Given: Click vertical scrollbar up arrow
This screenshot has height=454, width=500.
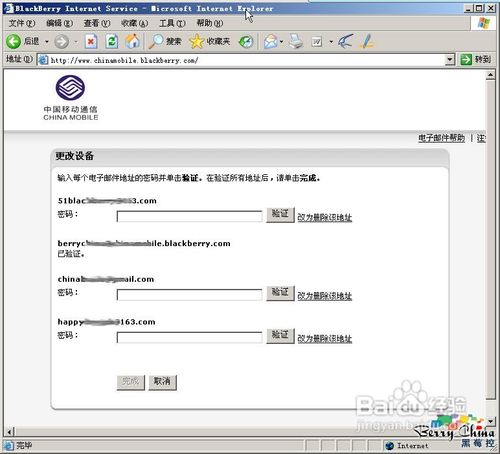Looking at the screenshot, I should coord(490,75).
